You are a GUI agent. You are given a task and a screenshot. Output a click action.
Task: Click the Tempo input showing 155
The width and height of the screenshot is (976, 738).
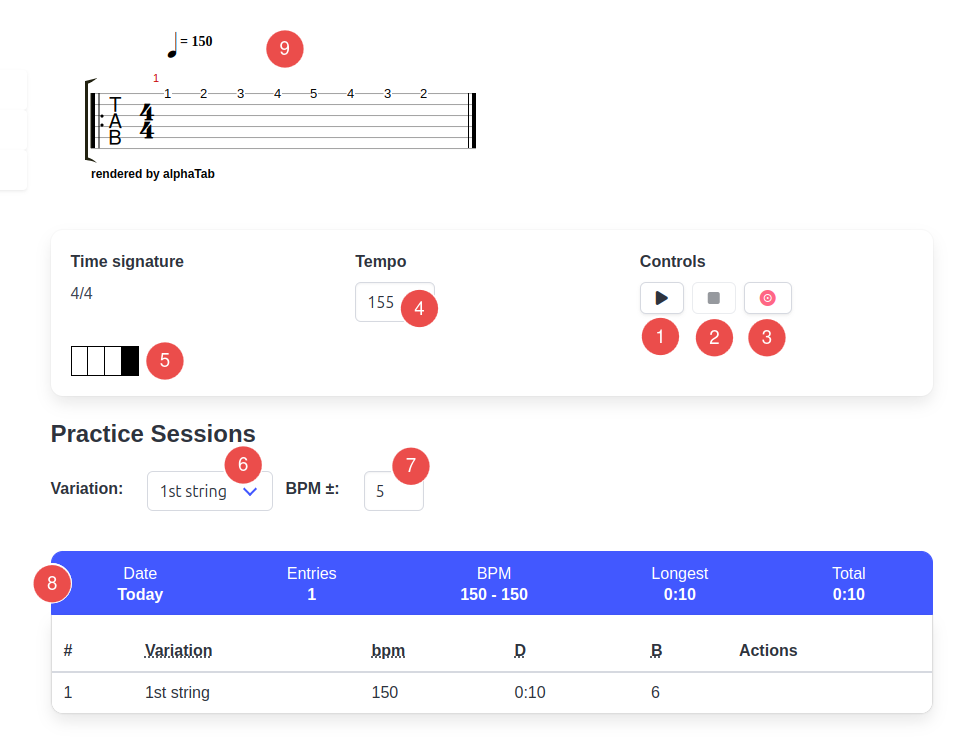coord(395,302)
